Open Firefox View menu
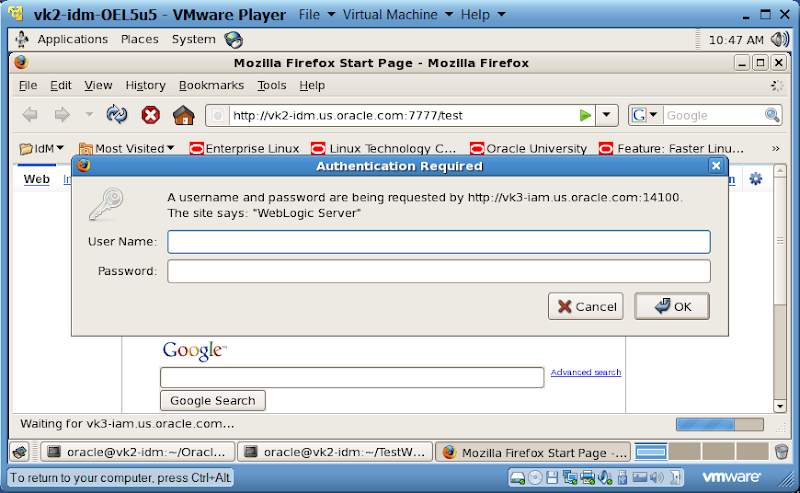Image resolution: width=800 pixels, height=493 pixels. (98, 85)
